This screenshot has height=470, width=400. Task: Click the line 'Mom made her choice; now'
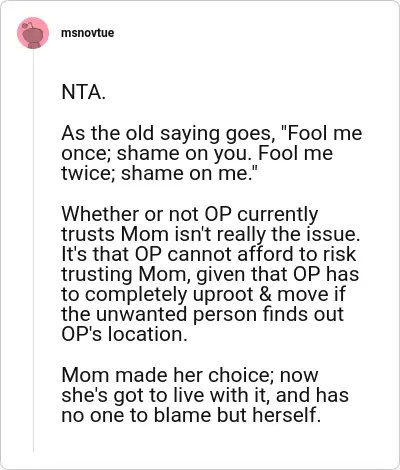[x=190, y=375]
